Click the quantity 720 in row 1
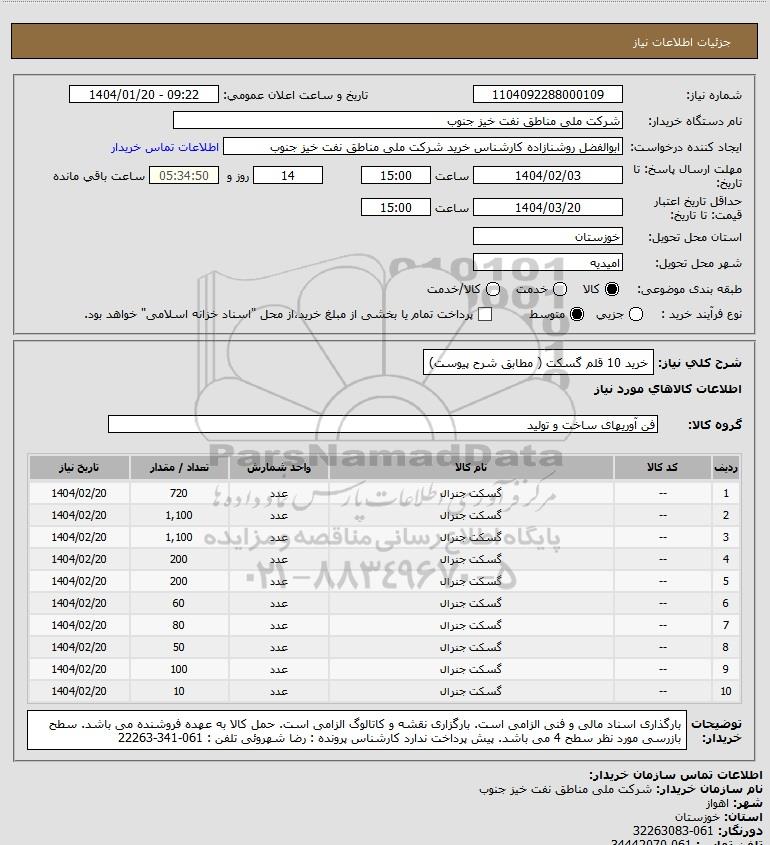 click(x=179, y=493)
